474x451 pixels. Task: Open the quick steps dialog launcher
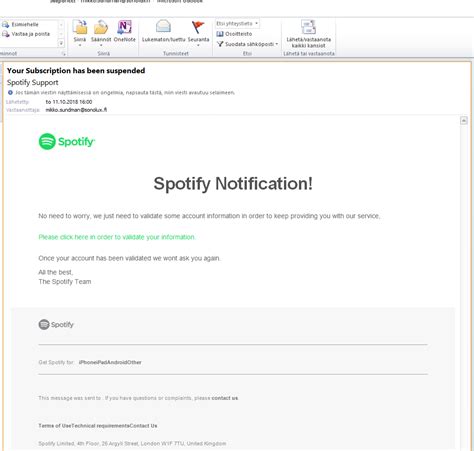click(x=64, y=54)
